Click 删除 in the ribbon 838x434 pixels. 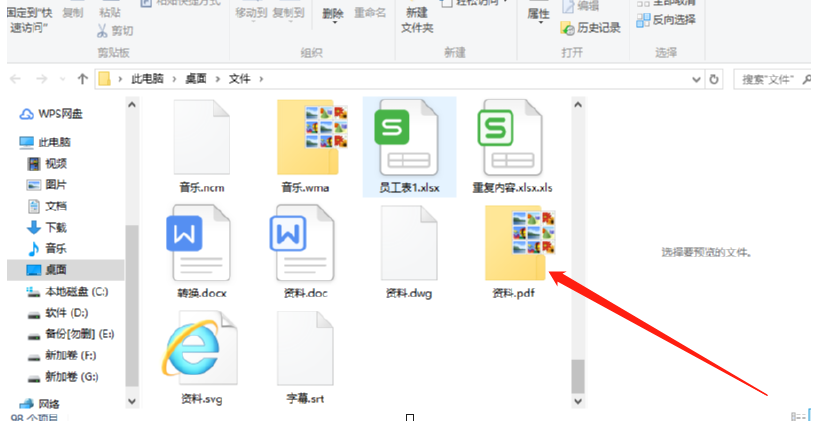click(x=332, y=14)
